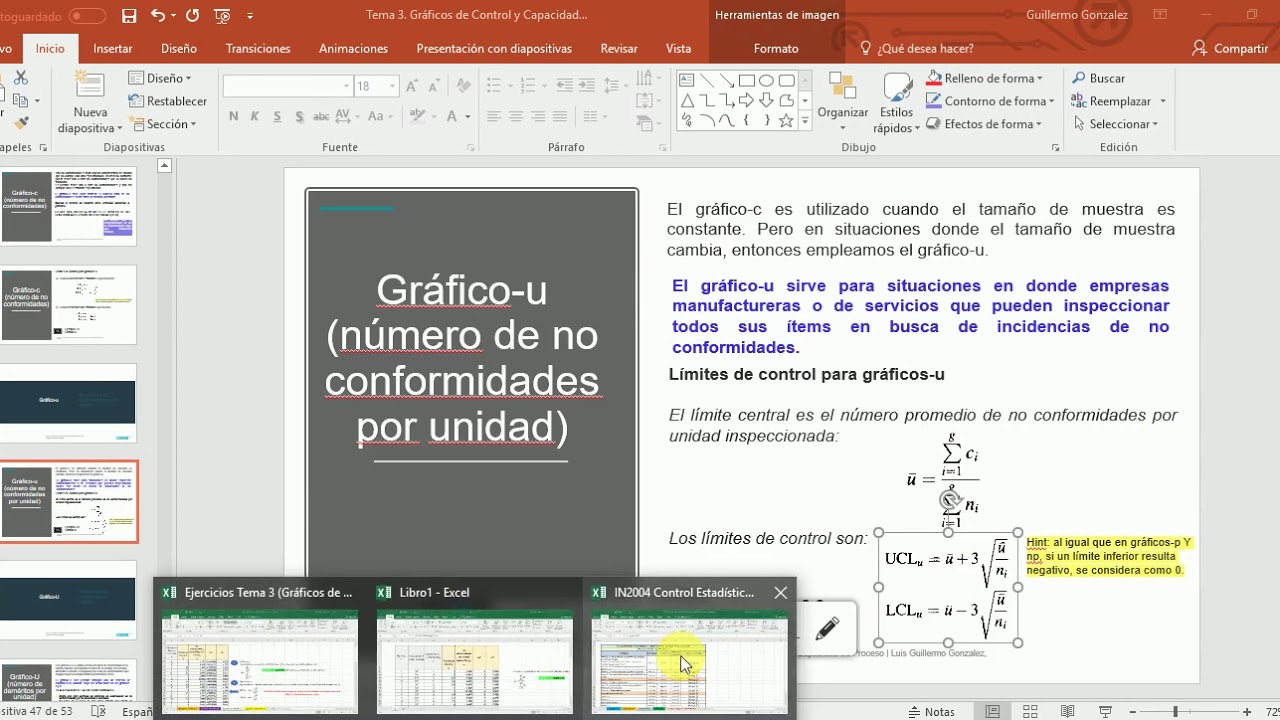The width and height of the screenshot is (1280, 720).
Task: Click the Save icon in the title bar
Action: point(129,15)
